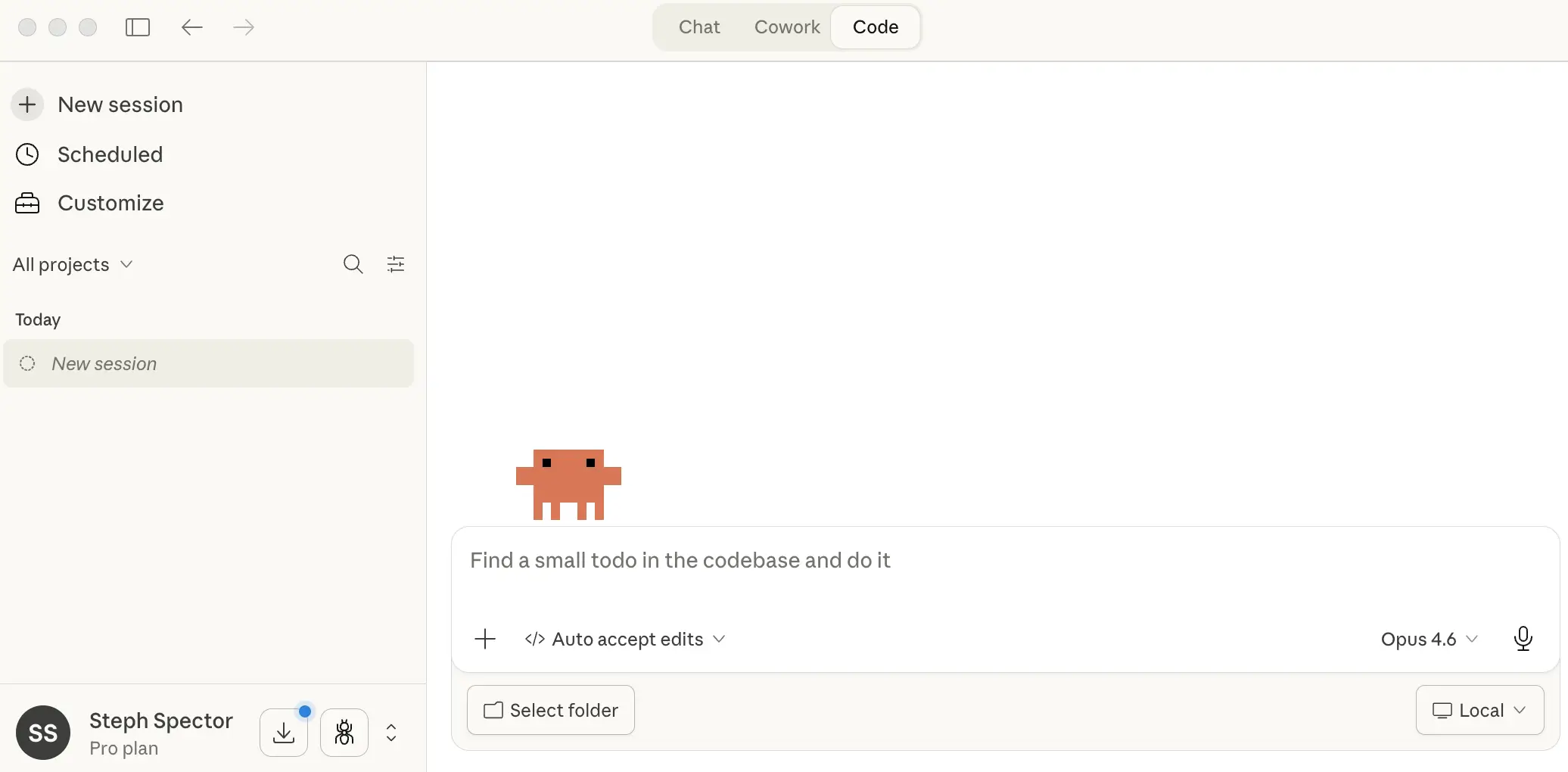Viewport: 1568px width, 772px height.
Task: Open account options for Steph Spector
Action: (x=391, y=732)
